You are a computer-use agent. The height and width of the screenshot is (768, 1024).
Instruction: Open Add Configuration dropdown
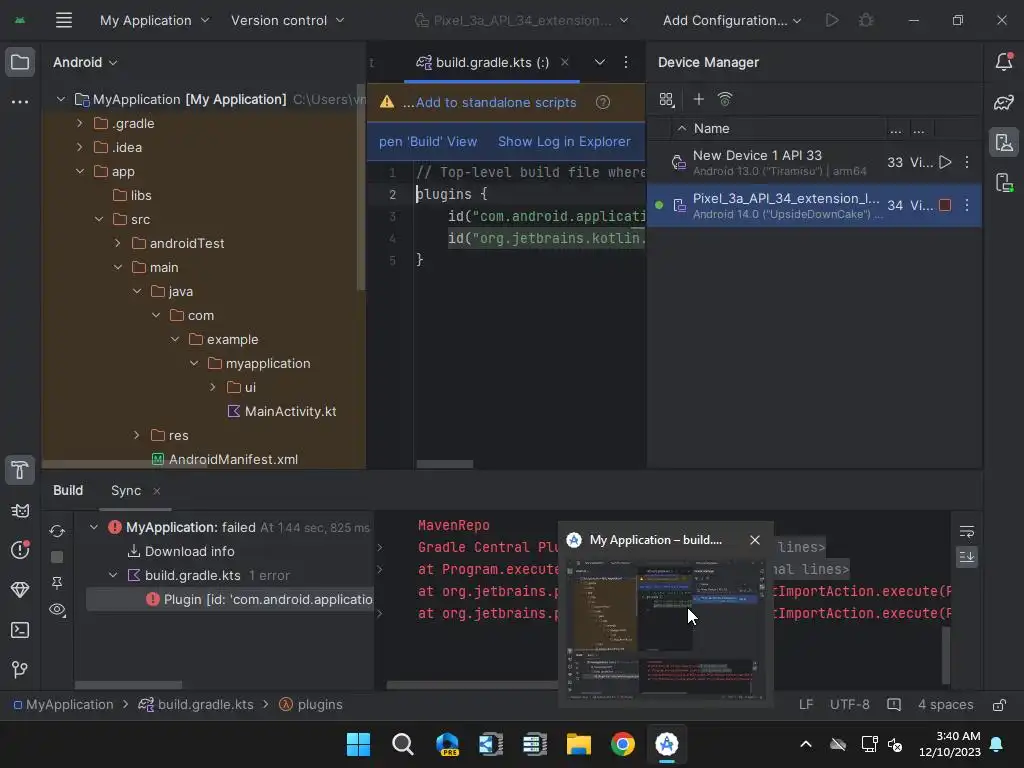pyautogui.click(x=732, y=20)
